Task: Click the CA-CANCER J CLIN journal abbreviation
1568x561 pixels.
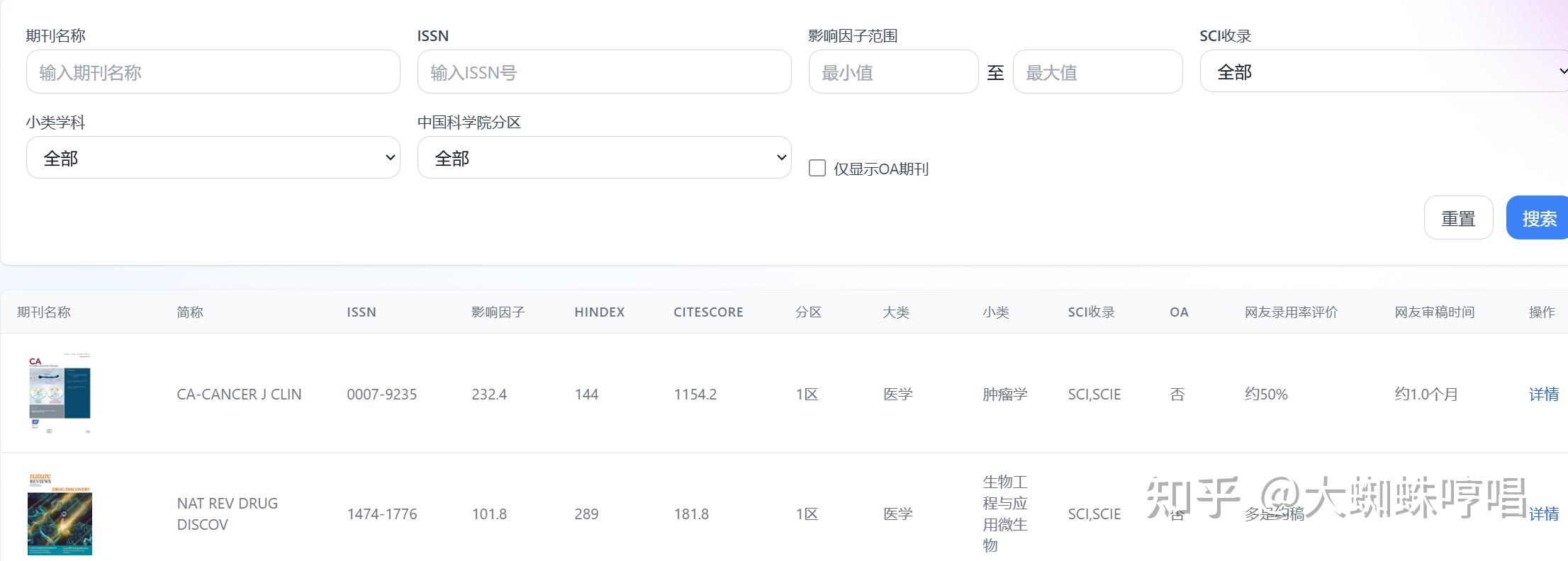Action: click(x=239, y=395)
